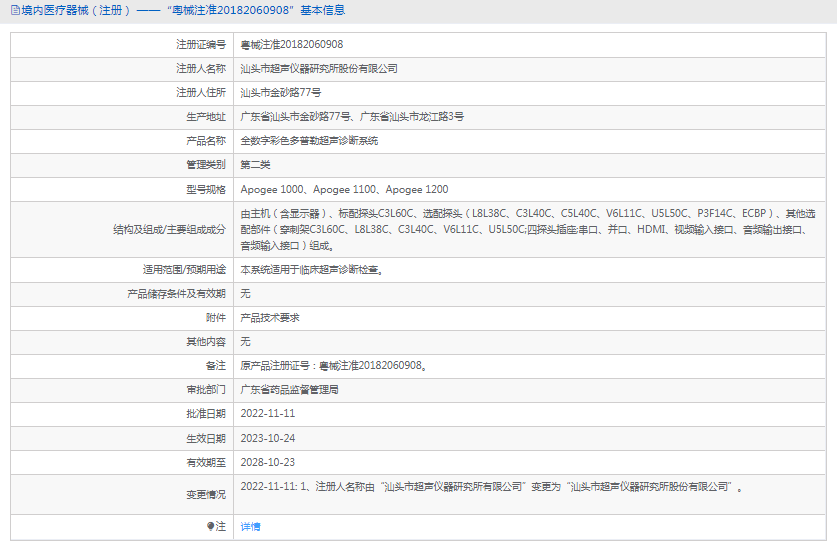
Task: Click registration number 粤械注准20182060908 value
Action: tap(291, 44)
